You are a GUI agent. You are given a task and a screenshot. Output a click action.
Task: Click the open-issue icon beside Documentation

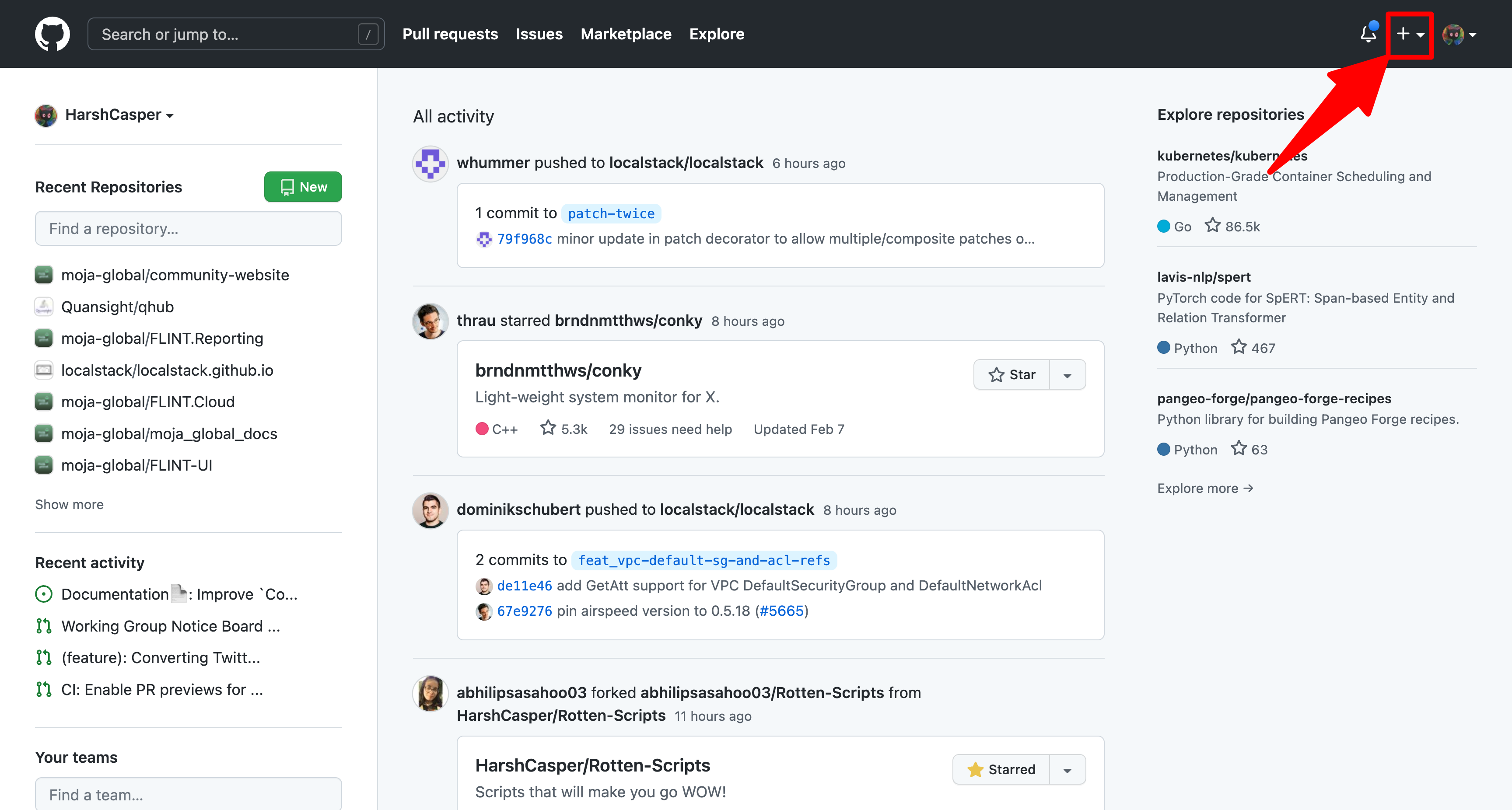coord(44,594)
